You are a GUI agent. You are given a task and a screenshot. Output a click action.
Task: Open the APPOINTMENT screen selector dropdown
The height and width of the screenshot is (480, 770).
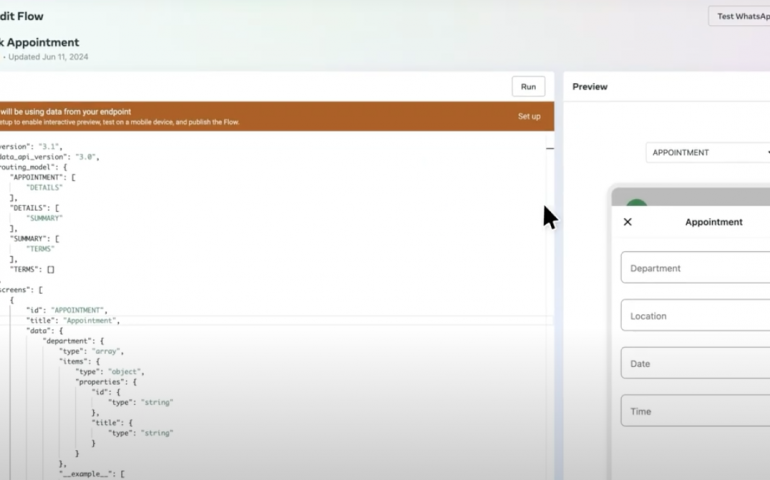[x=708, y=153]
